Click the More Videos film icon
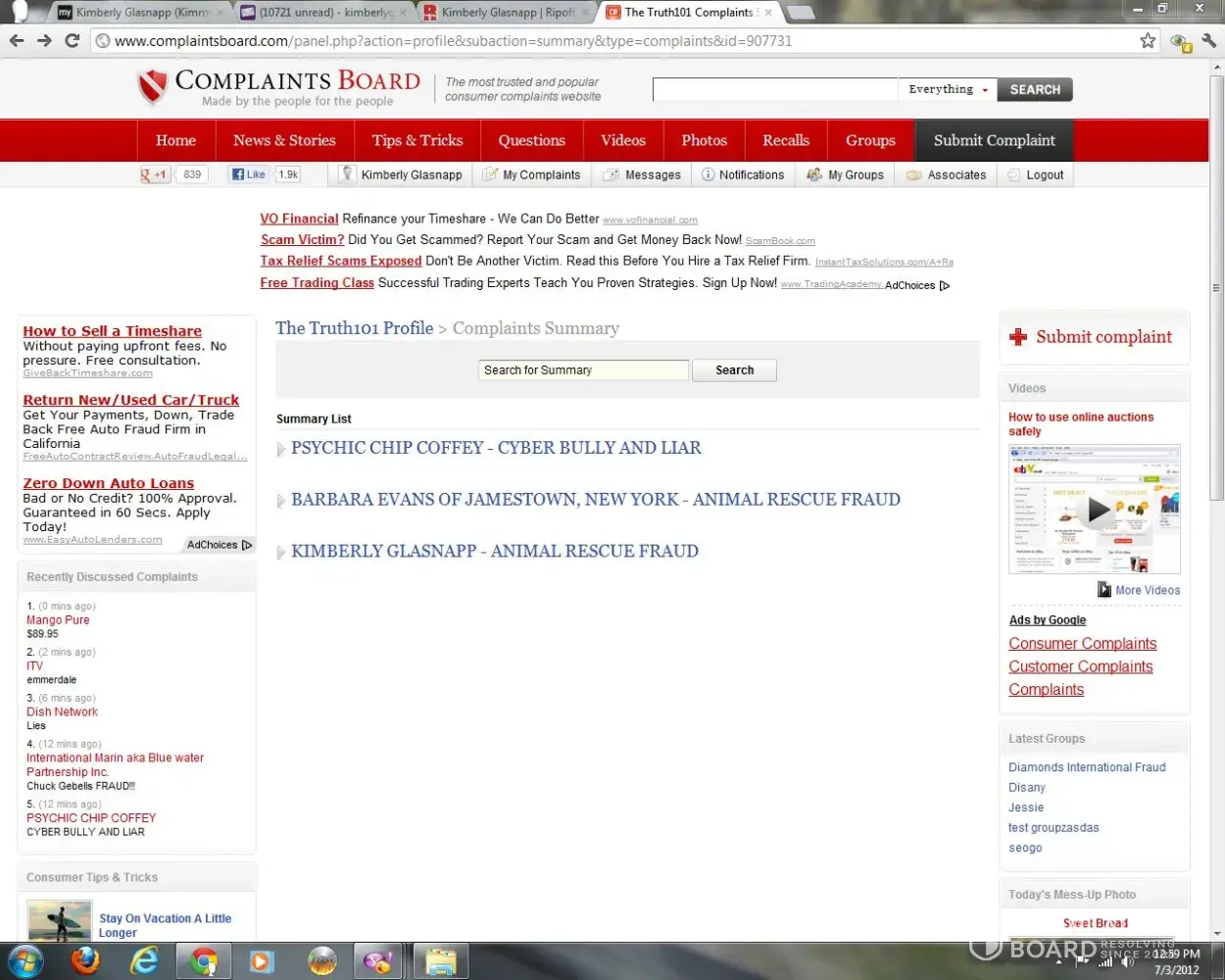Viewport: 1225px width, 980px height. tap(1104, 590)
